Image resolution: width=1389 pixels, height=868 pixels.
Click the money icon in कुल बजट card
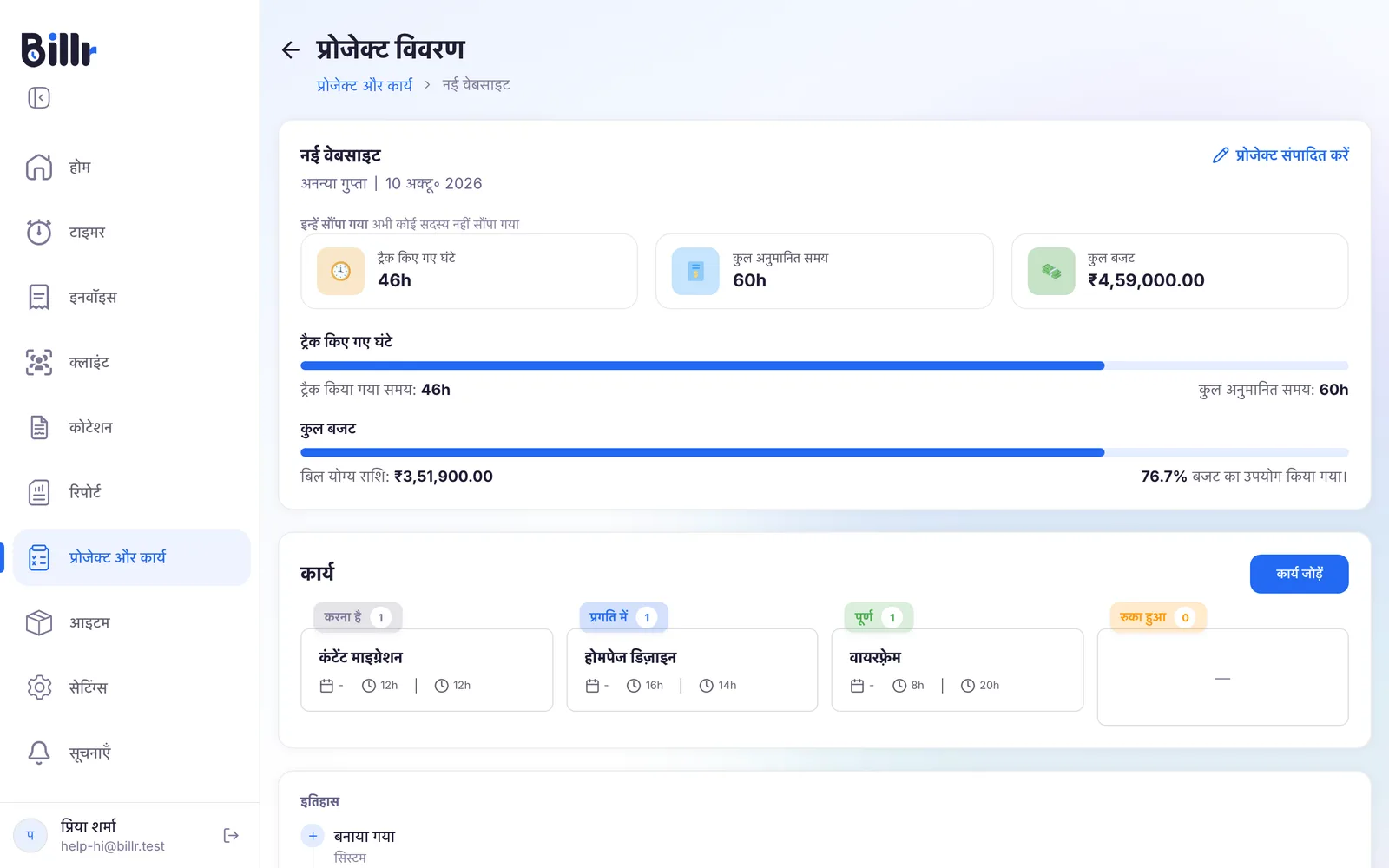(x=1051, y=271)
